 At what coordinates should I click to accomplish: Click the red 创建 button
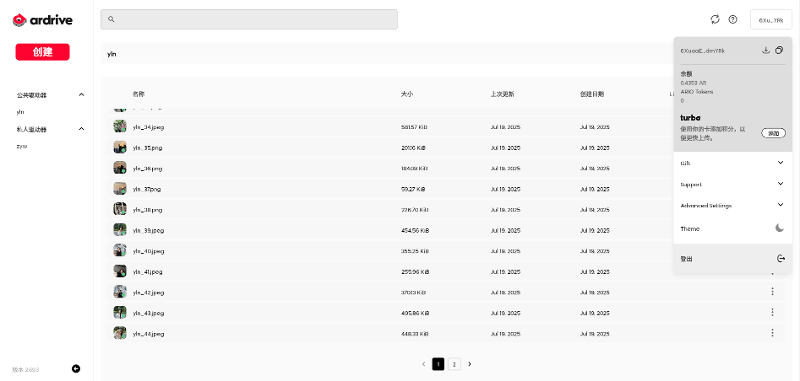[42, 52]
